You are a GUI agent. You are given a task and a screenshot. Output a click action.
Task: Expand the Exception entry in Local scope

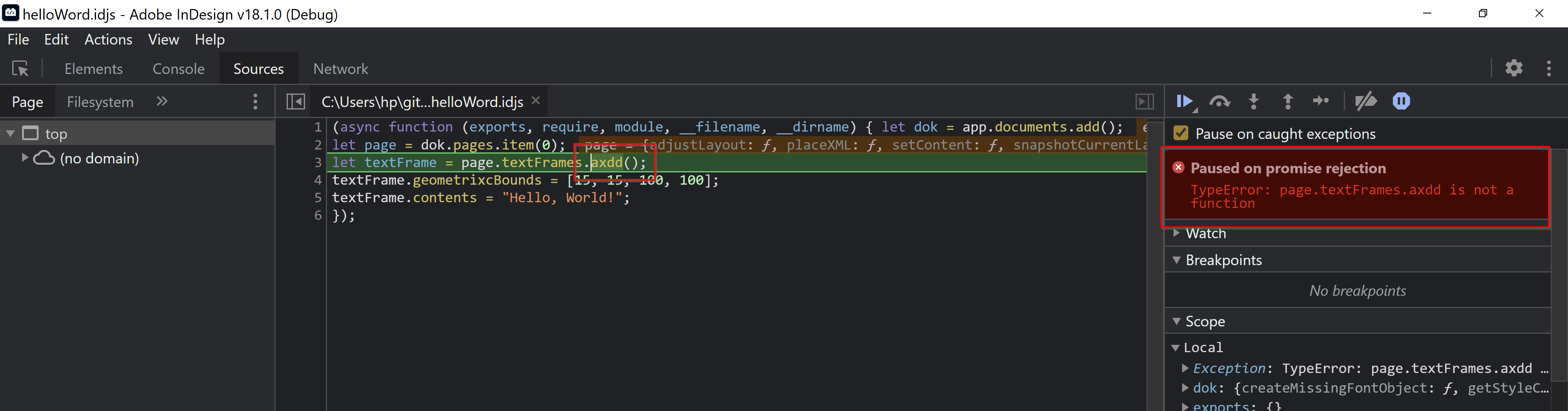[1185, 369]
